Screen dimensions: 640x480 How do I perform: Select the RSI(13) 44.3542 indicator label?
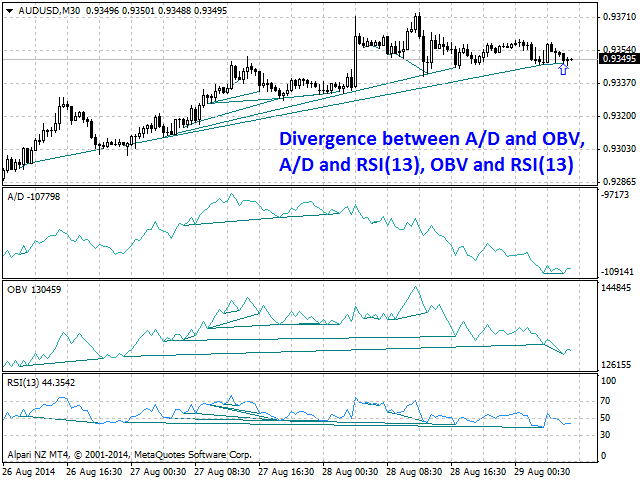point(41,383)
